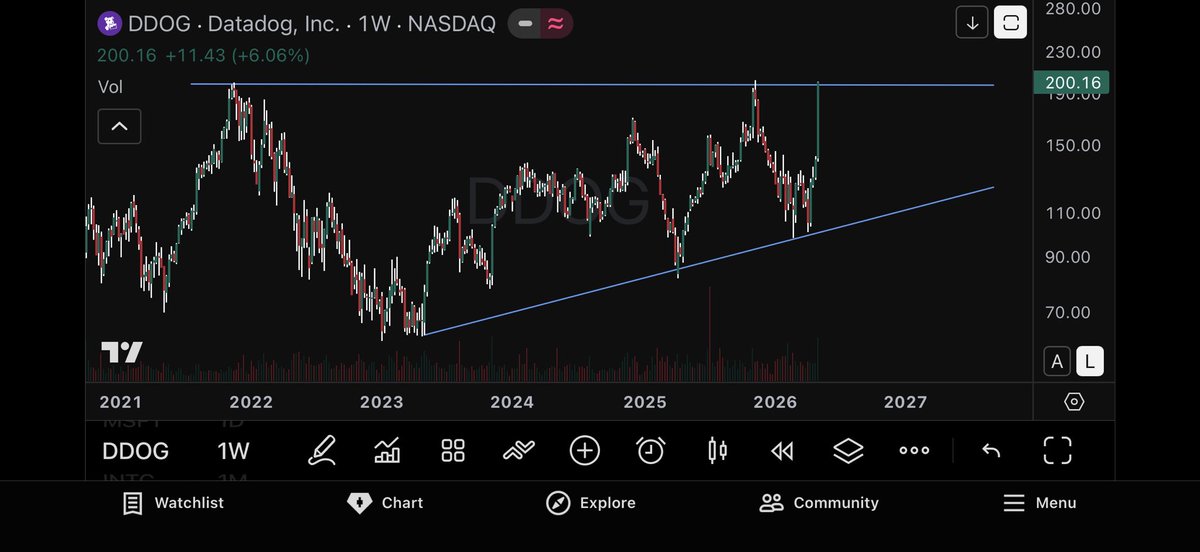Tap the add symbol plus circle icon
Viewport: 1200px width, 552px height.
(585, 451)
